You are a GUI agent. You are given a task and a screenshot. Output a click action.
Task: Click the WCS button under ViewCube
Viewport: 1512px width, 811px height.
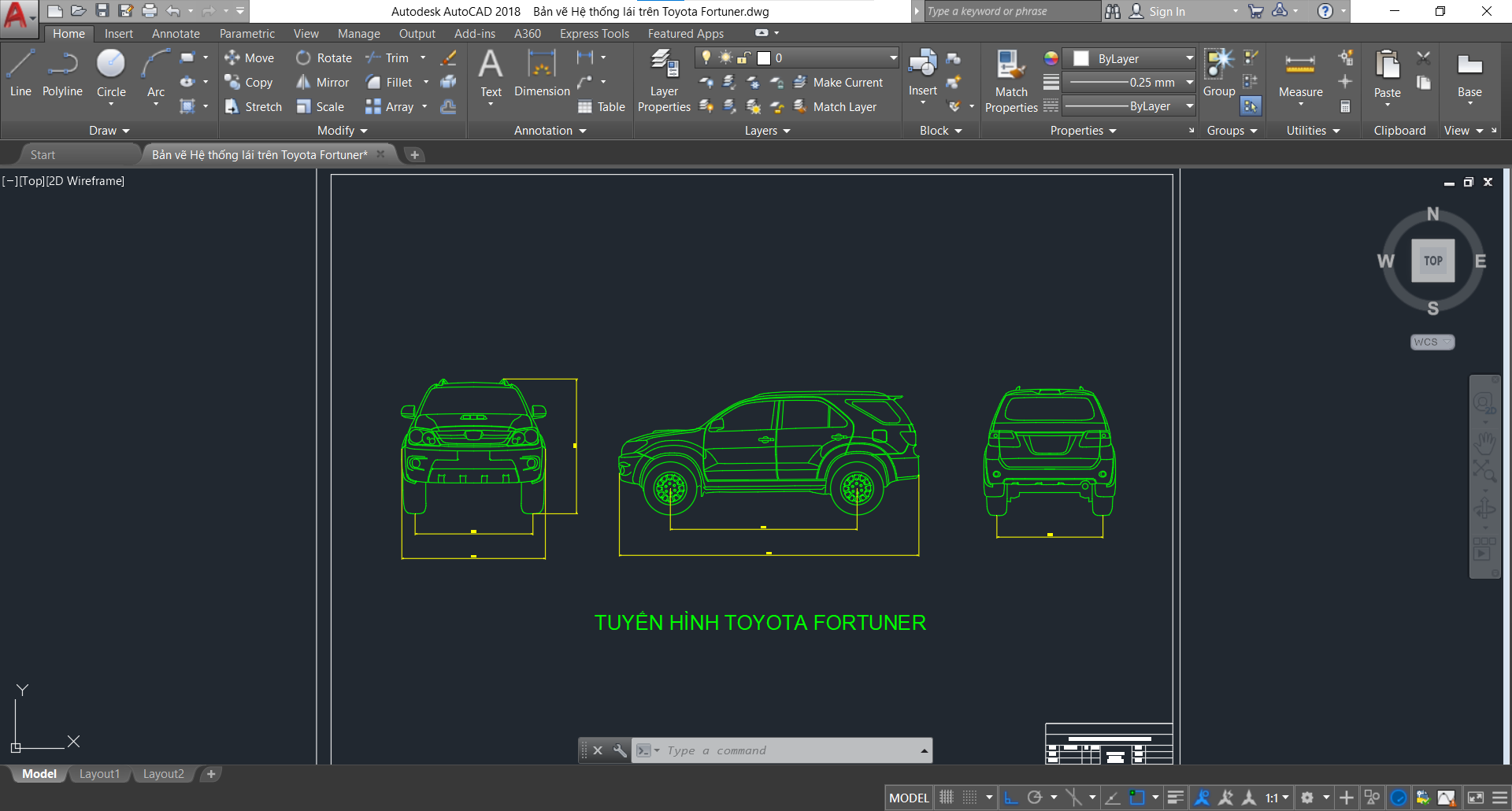1432,342
